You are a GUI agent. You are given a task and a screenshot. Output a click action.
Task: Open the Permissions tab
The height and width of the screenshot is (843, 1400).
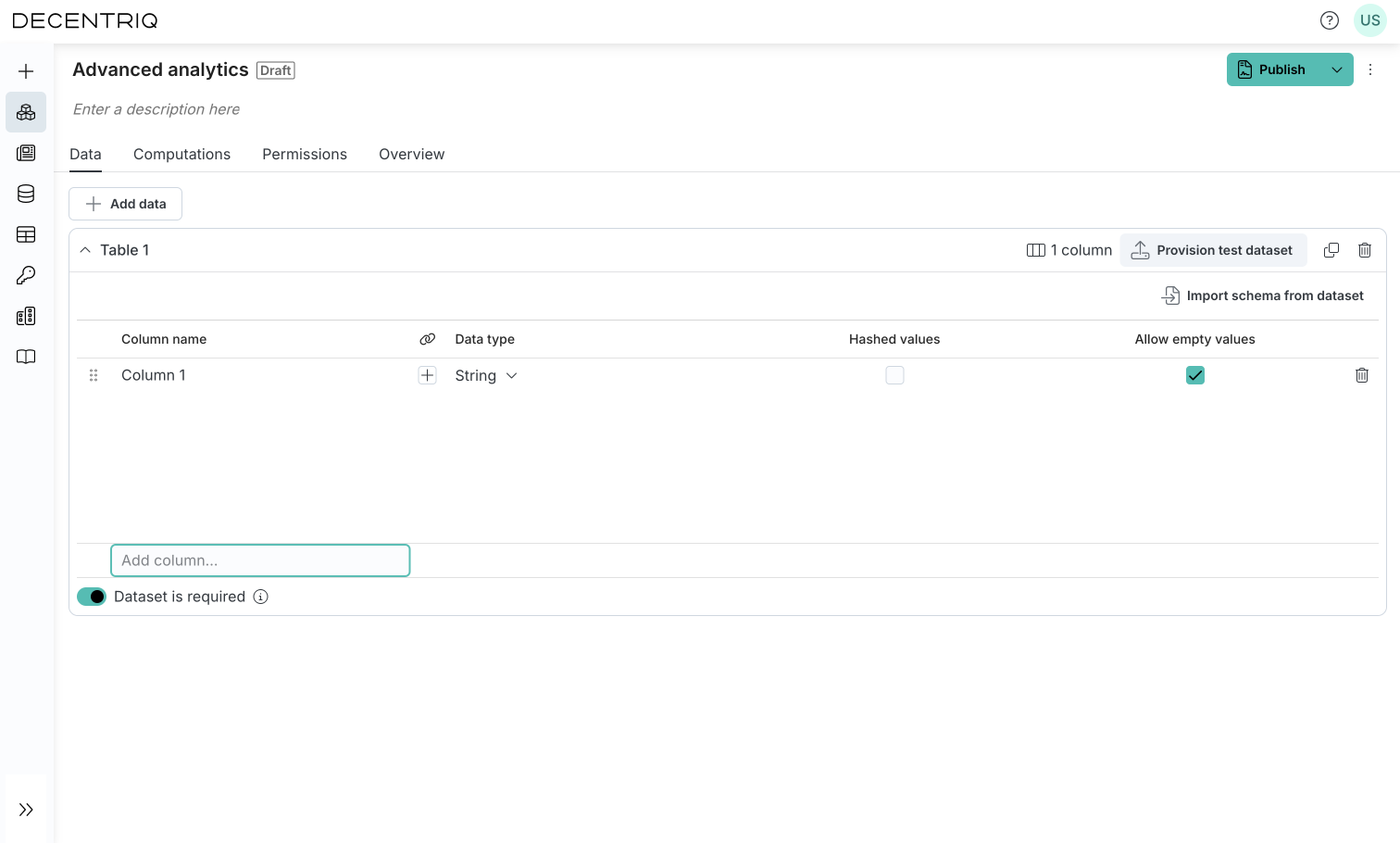[x=304, y=154]
